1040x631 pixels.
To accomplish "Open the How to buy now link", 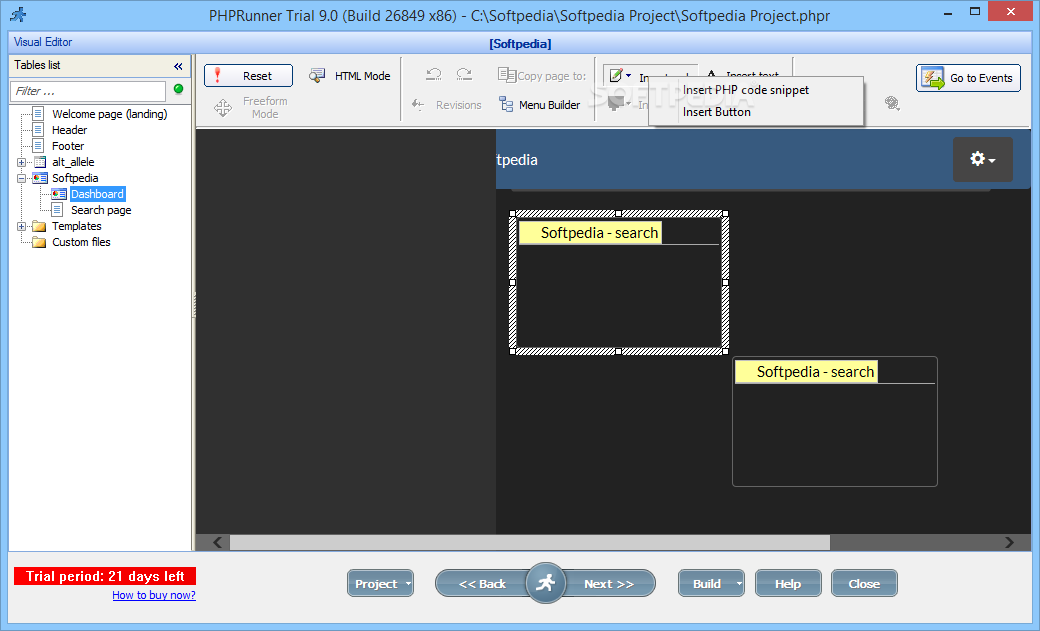I will coord(154,595).
